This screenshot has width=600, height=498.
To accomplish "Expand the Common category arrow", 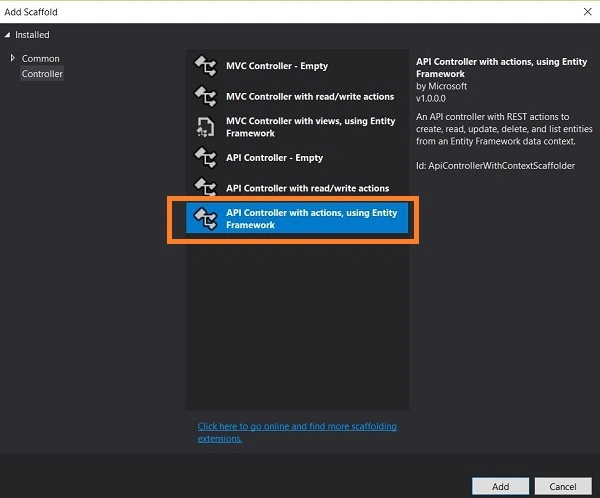I will coord(13,58).
